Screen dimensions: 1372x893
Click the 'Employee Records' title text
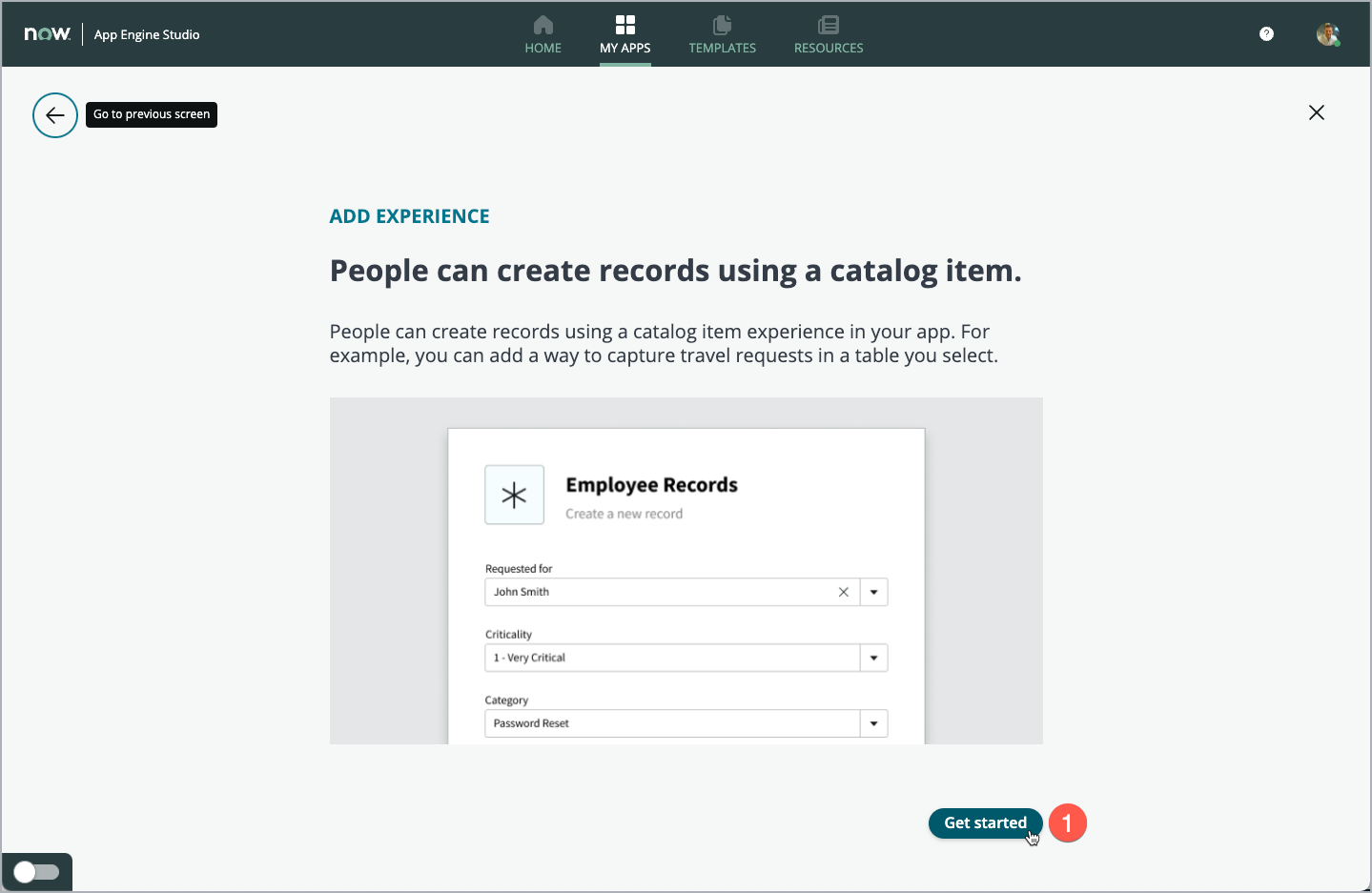coord(651,485)
